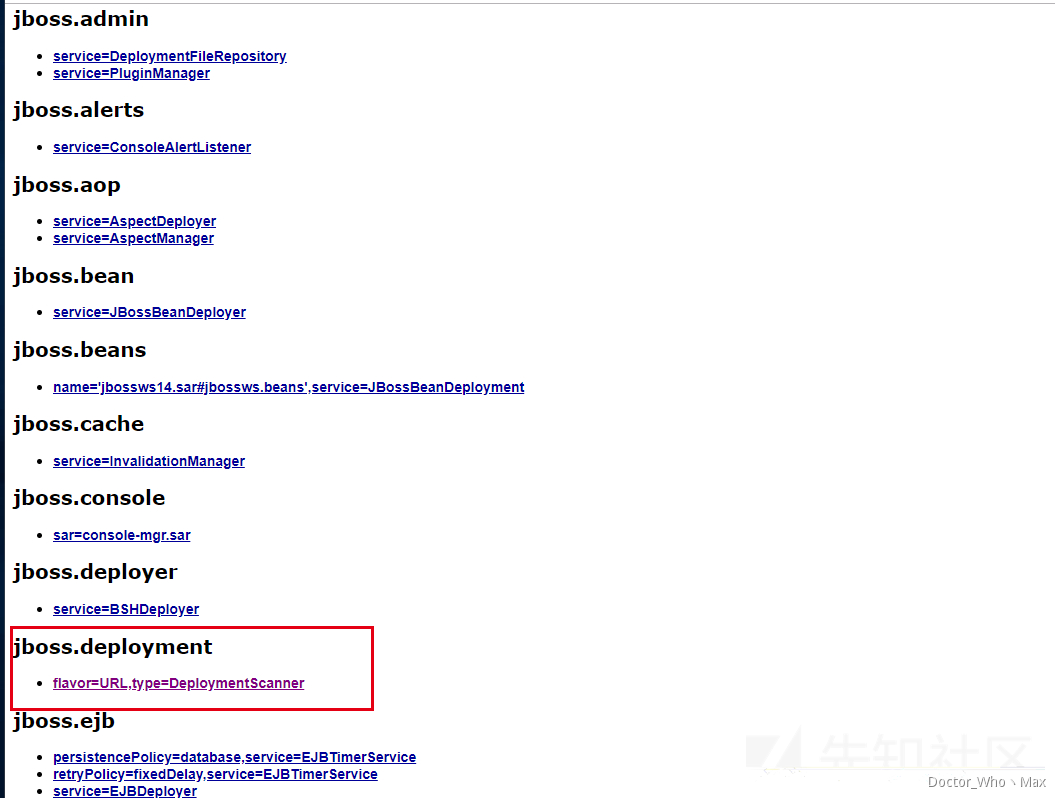The image size is (1055, 798).
Task: Open service=BSHDeployer under jboss.deployer
Action: pos(126,609)
